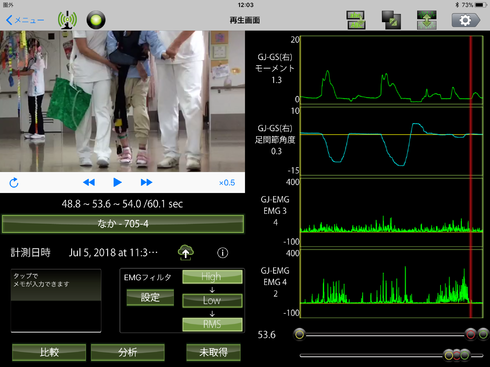The image size is (490, 367).
Task: Tap the gait video frame
Action: [122, 101]
